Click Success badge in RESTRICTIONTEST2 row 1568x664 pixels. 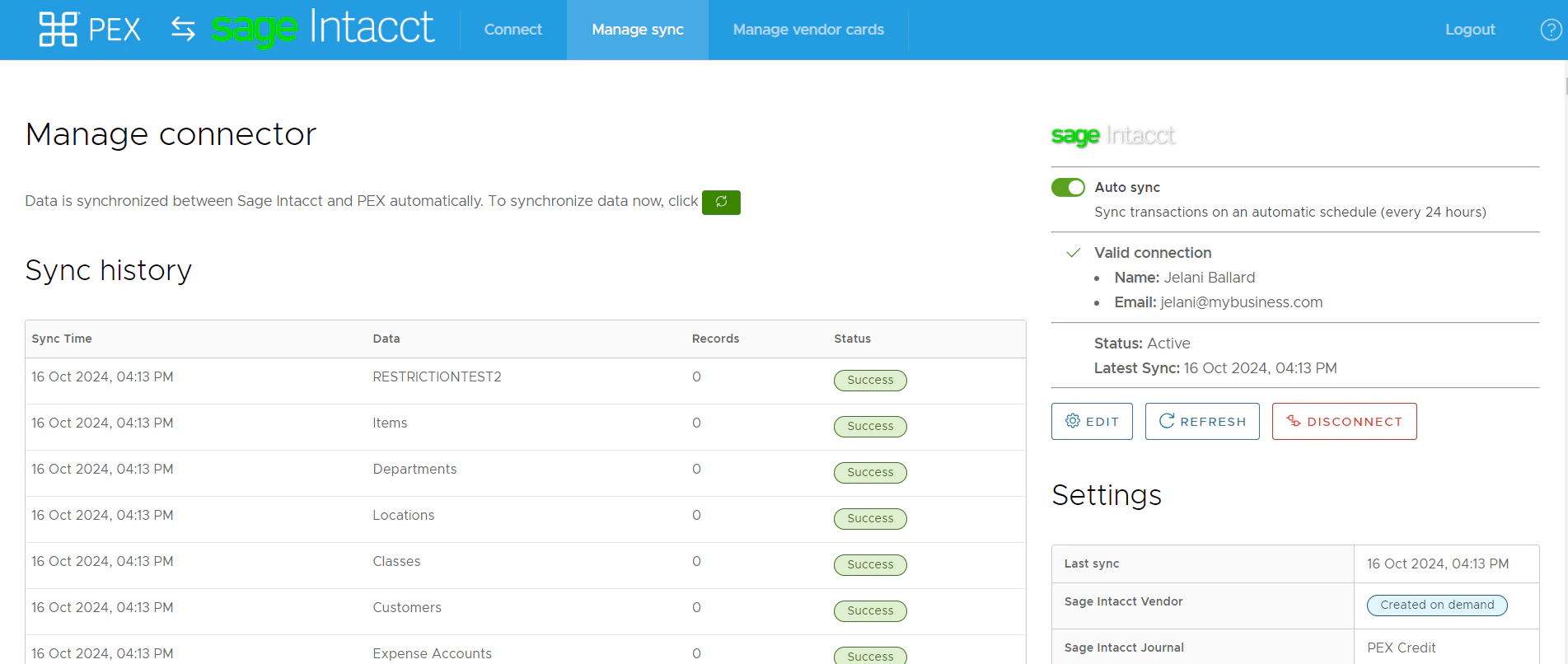[870, 380]
